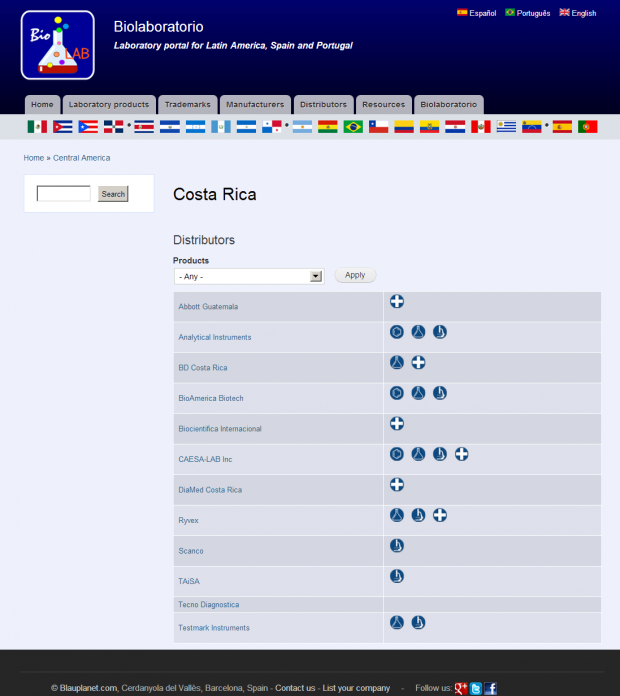Select the Brazil flag in country bar

tap(353, 127)
